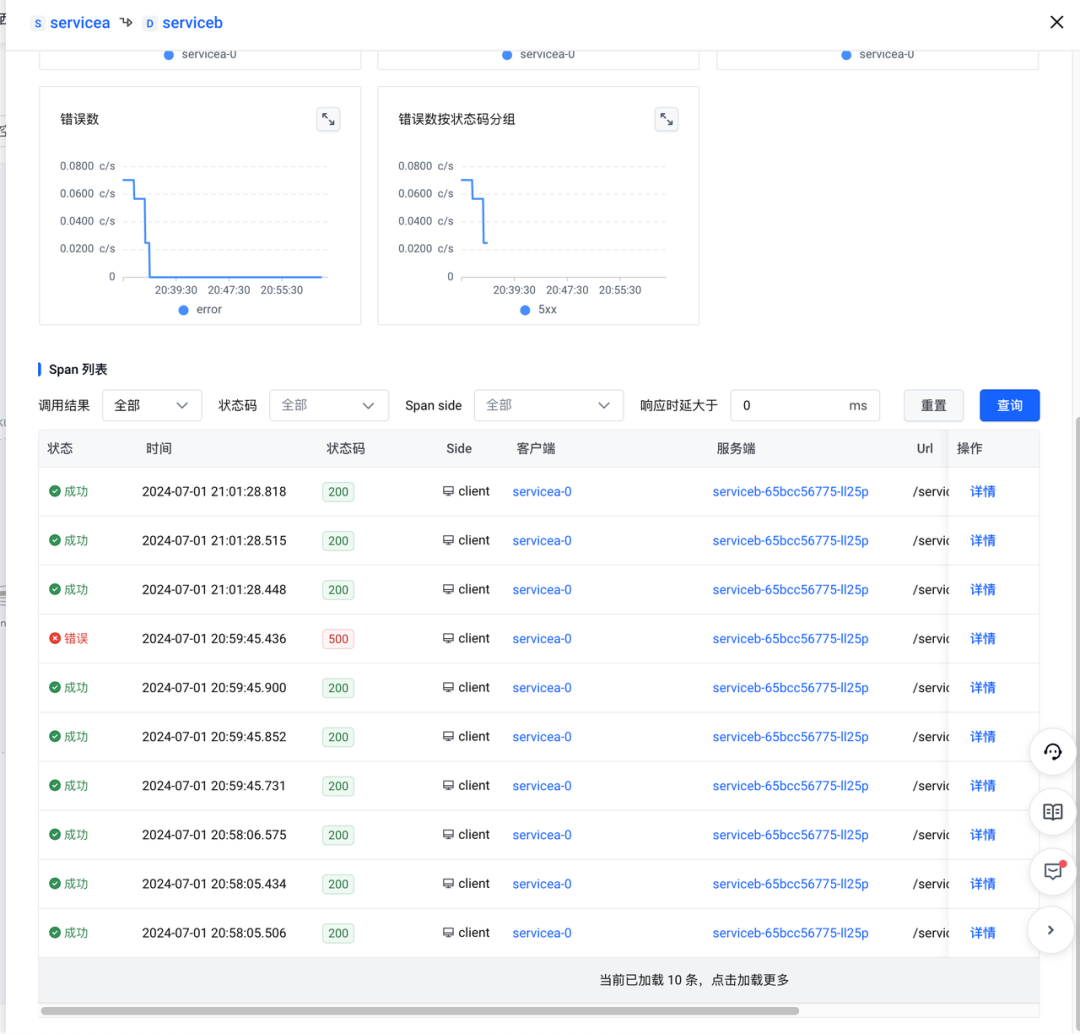The image size is (1080, 1034).
Task: Open the 状态码 filter dropdown
Action: point(328,405)
